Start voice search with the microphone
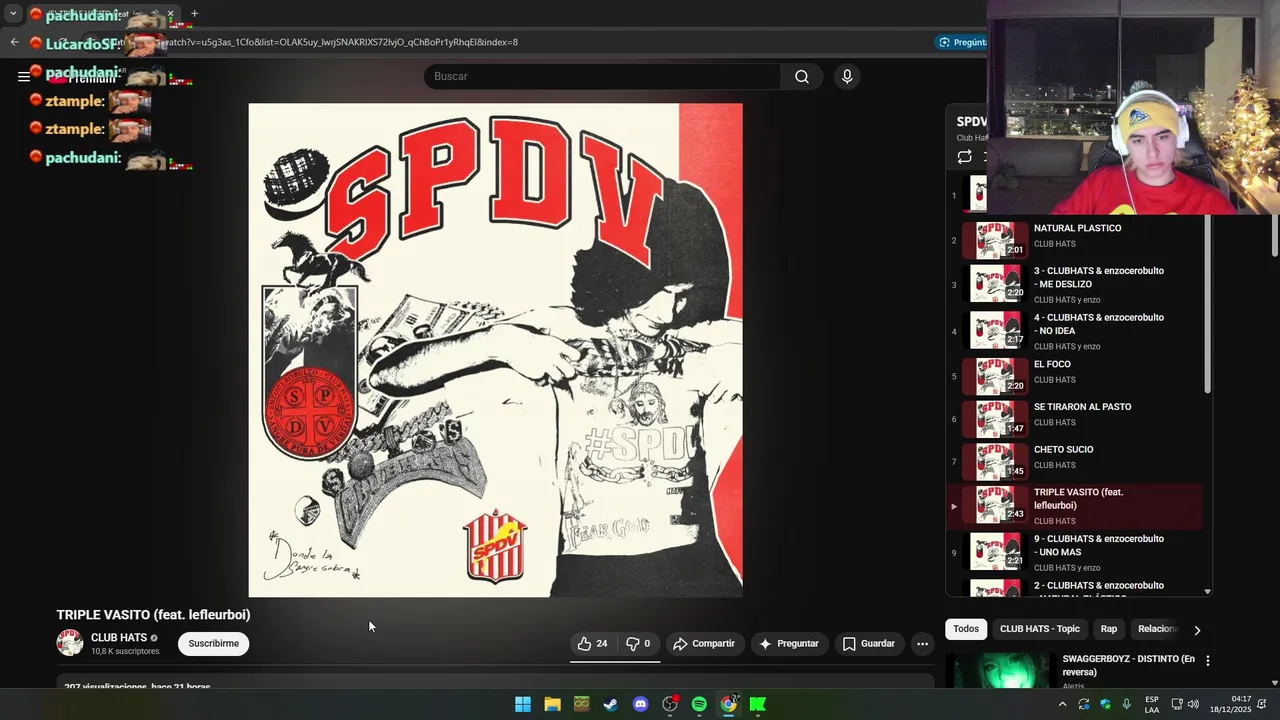 pyautogui.click(x=847, y=77)
